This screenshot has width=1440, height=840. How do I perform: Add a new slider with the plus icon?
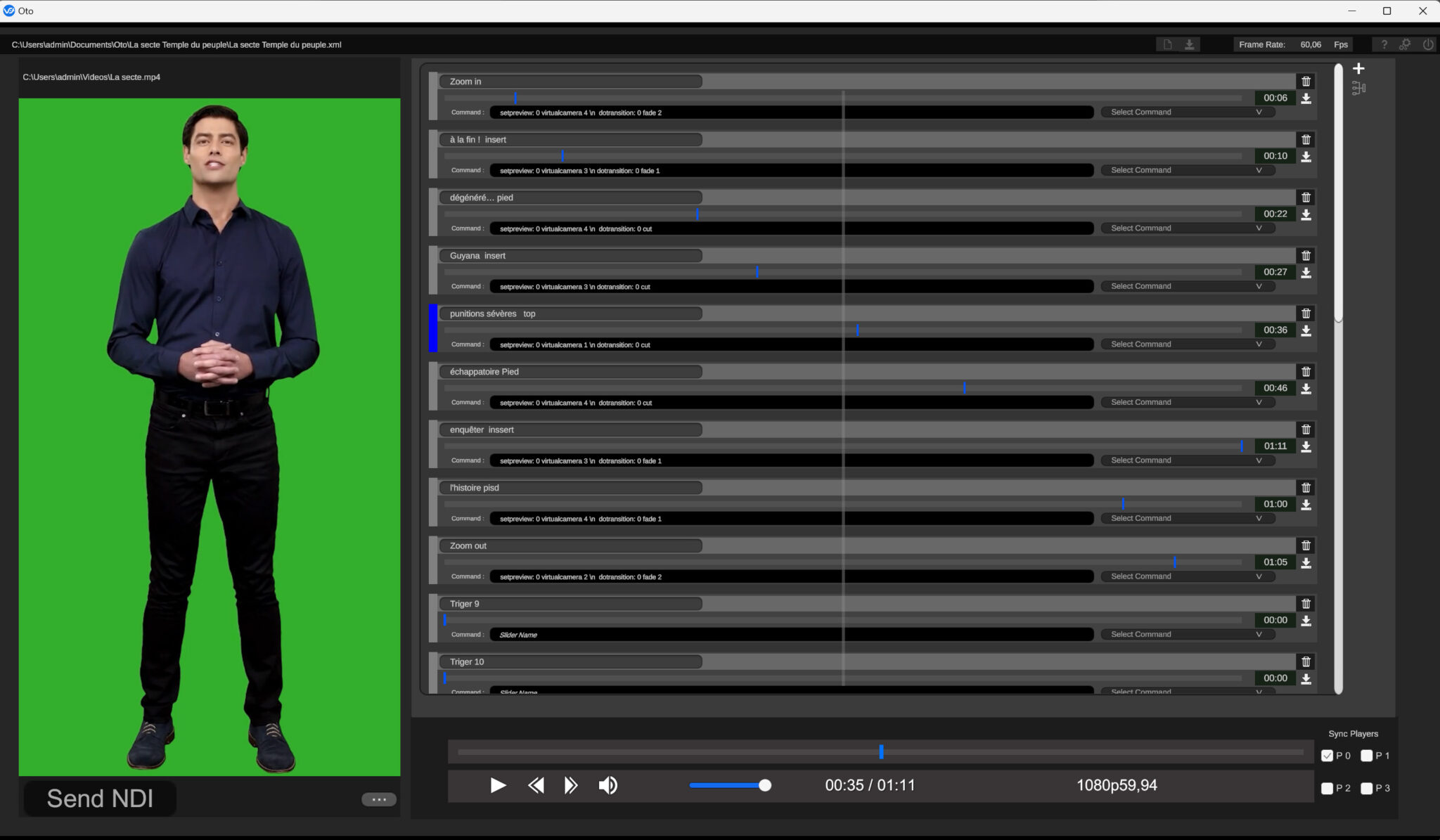click(1358, 67)
